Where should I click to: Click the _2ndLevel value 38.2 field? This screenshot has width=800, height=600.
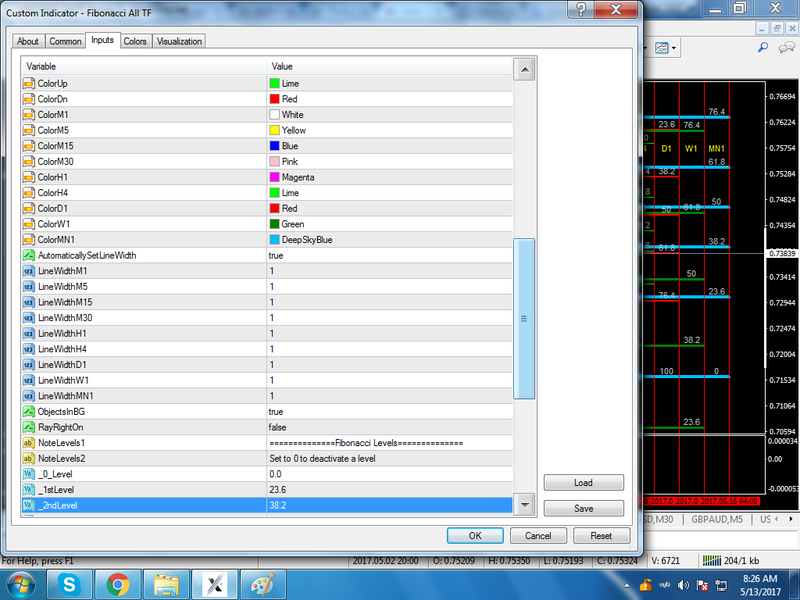click(390, 505)
